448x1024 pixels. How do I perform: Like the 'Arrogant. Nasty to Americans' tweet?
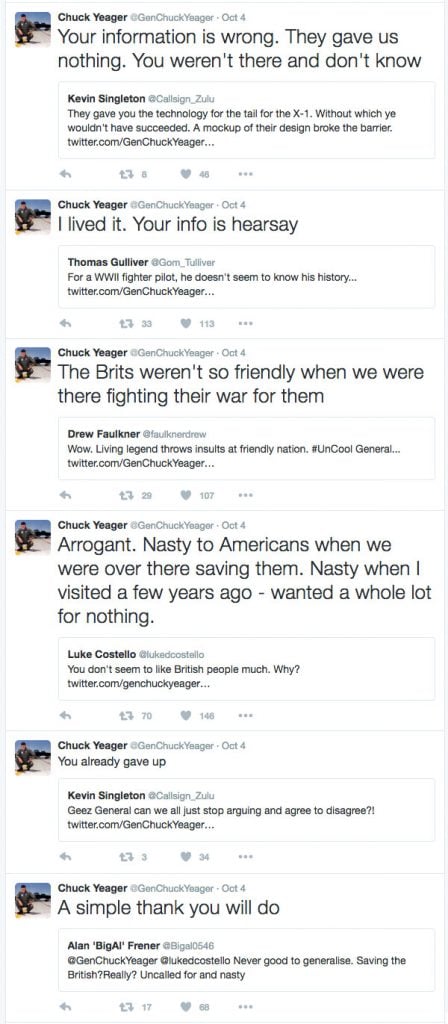(186, 716)
